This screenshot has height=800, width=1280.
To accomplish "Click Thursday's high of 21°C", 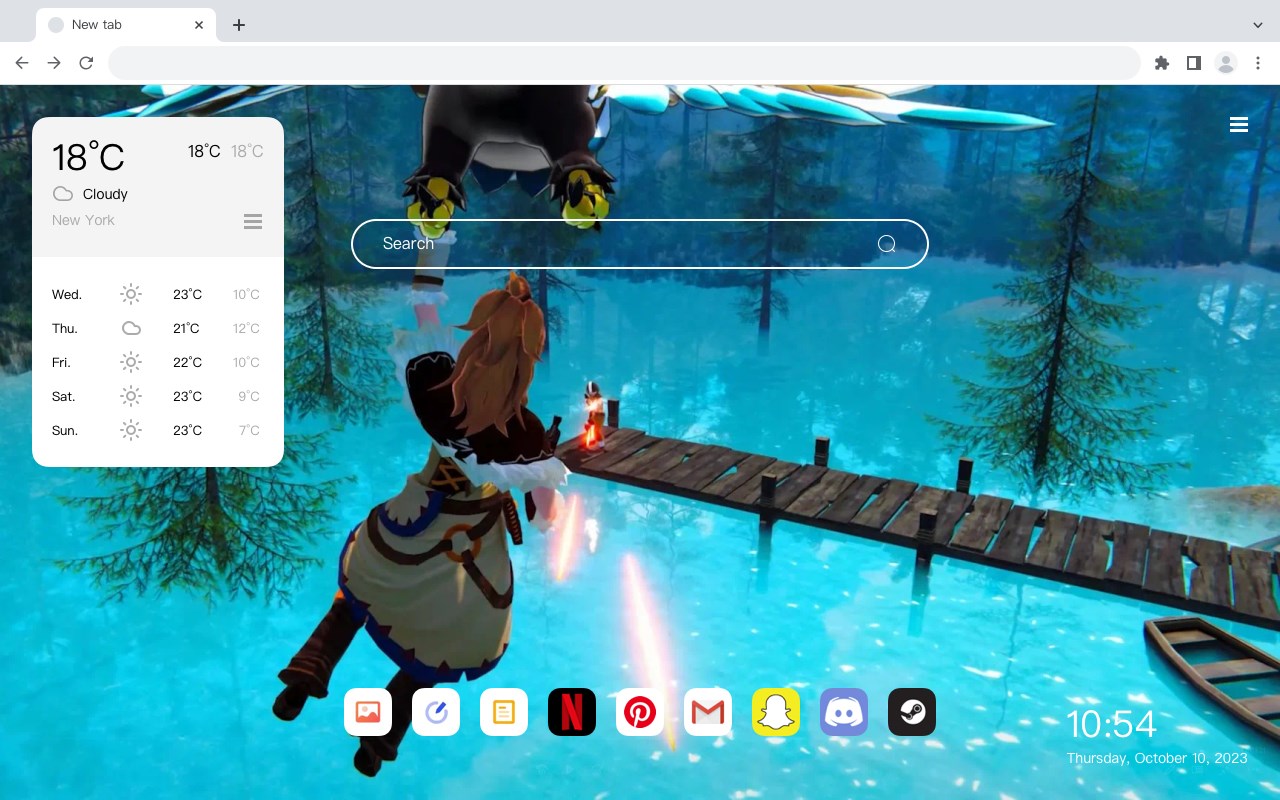I will click(186, 328).
